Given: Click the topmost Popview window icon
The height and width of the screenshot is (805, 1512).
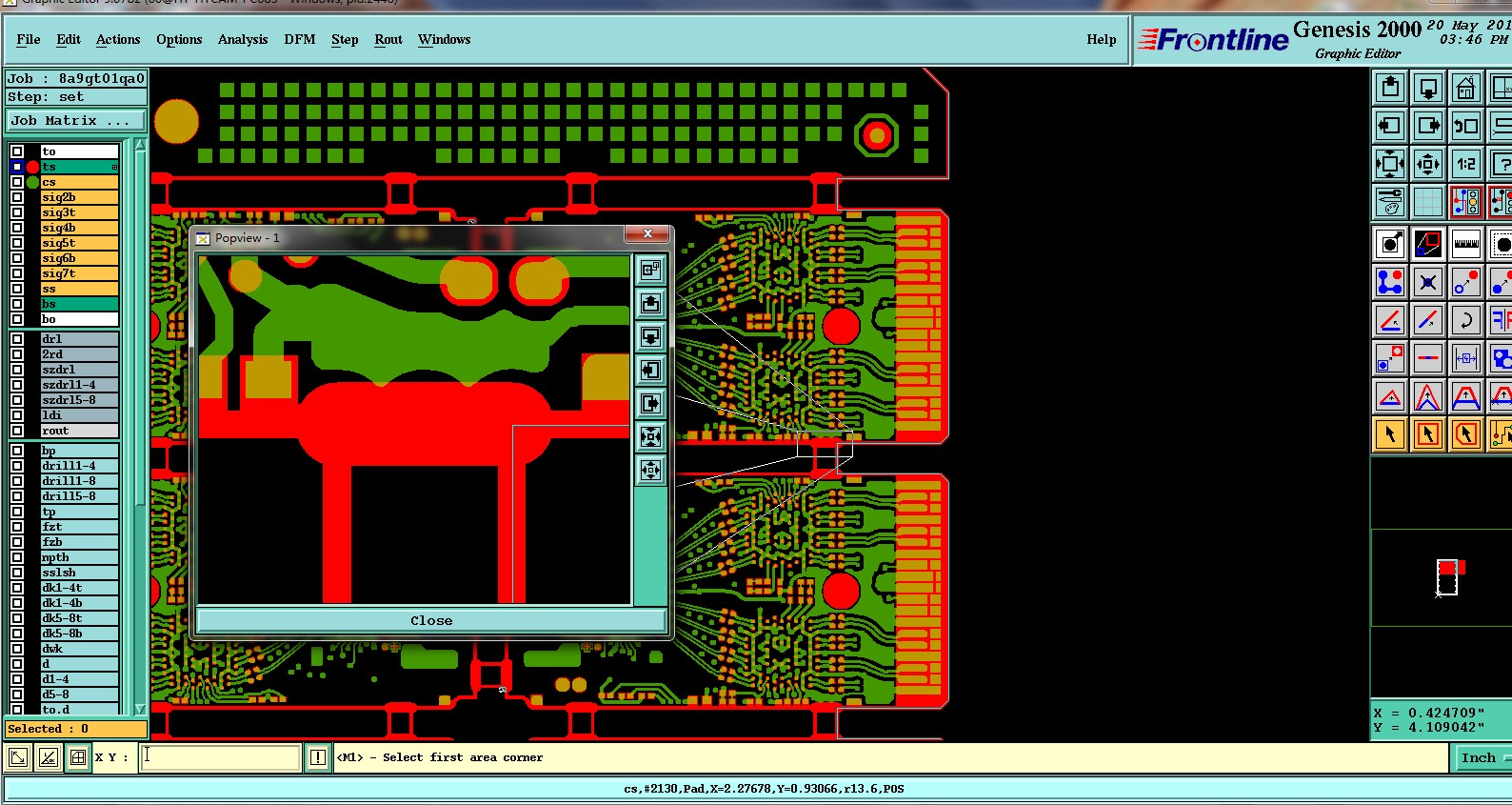Looking at the screenshot, I should [x=650, y=270].
